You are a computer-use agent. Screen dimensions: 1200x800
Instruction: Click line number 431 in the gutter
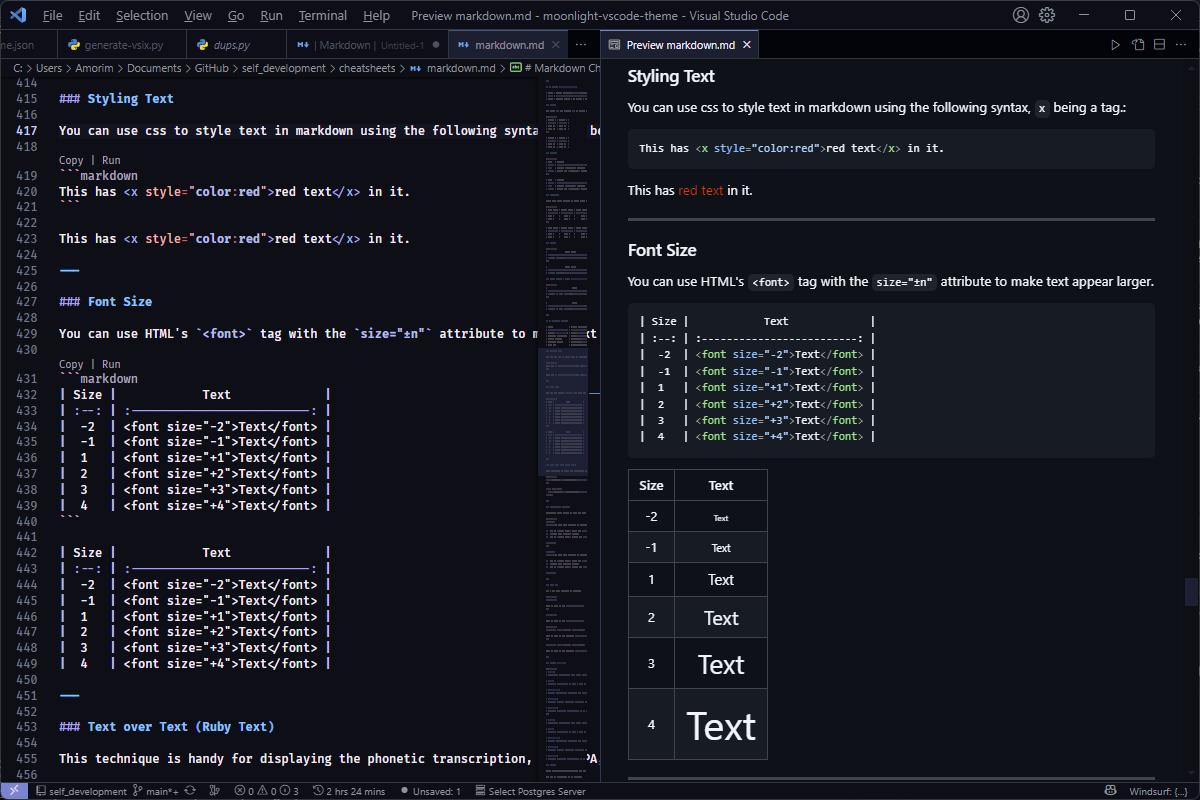pos(28,379)
